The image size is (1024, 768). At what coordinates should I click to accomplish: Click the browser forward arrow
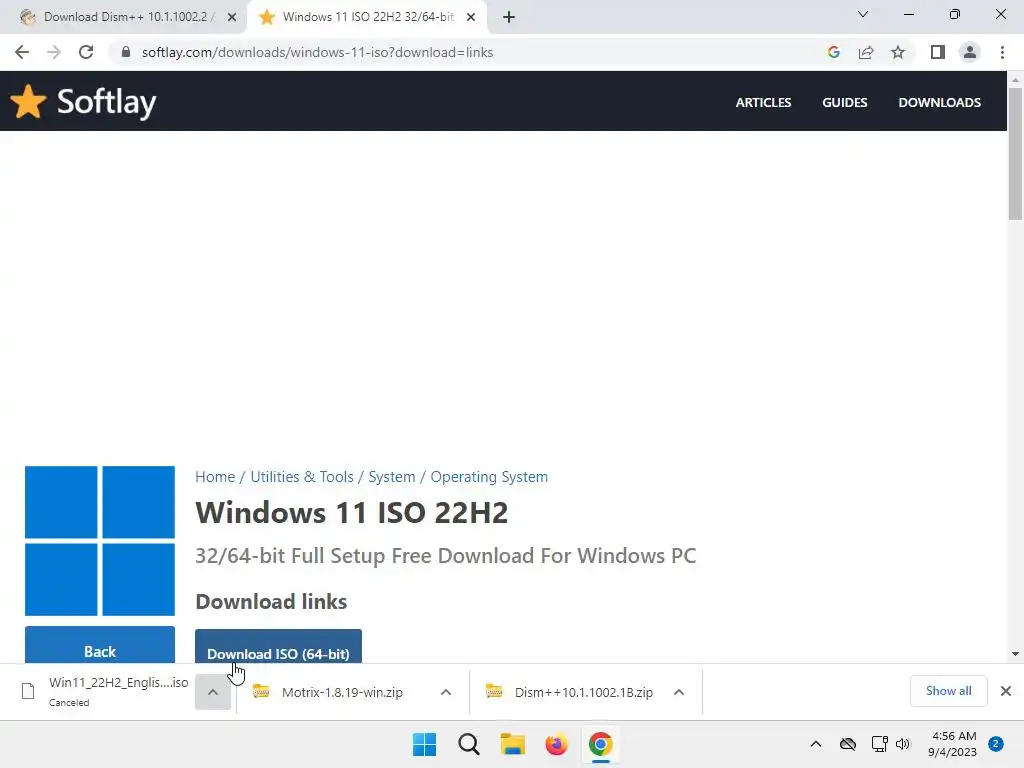54,52
